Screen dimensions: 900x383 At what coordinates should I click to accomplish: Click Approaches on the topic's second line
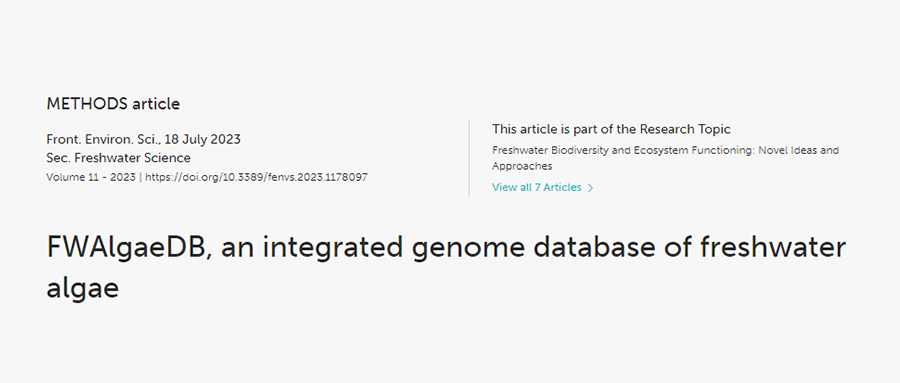(x=522, y=166)
